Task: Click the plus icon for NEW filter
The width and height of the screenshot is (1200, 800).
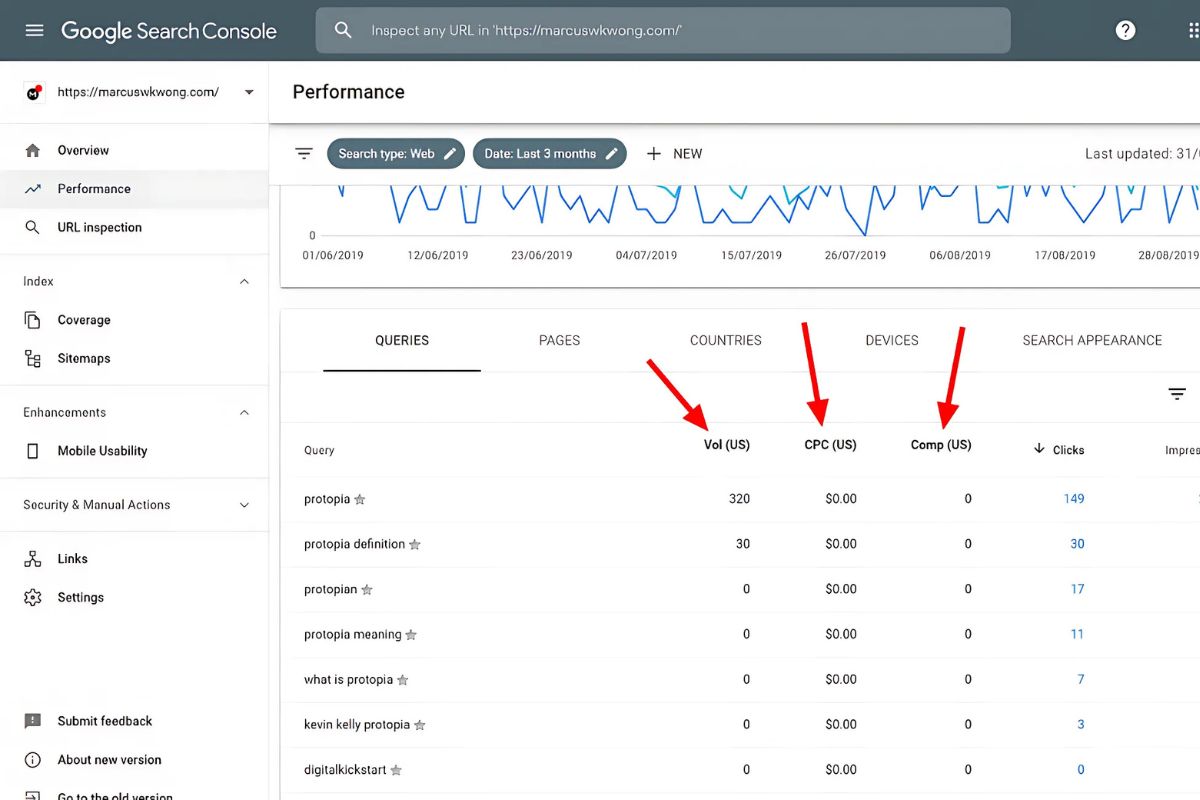Action: coord(654,154)
